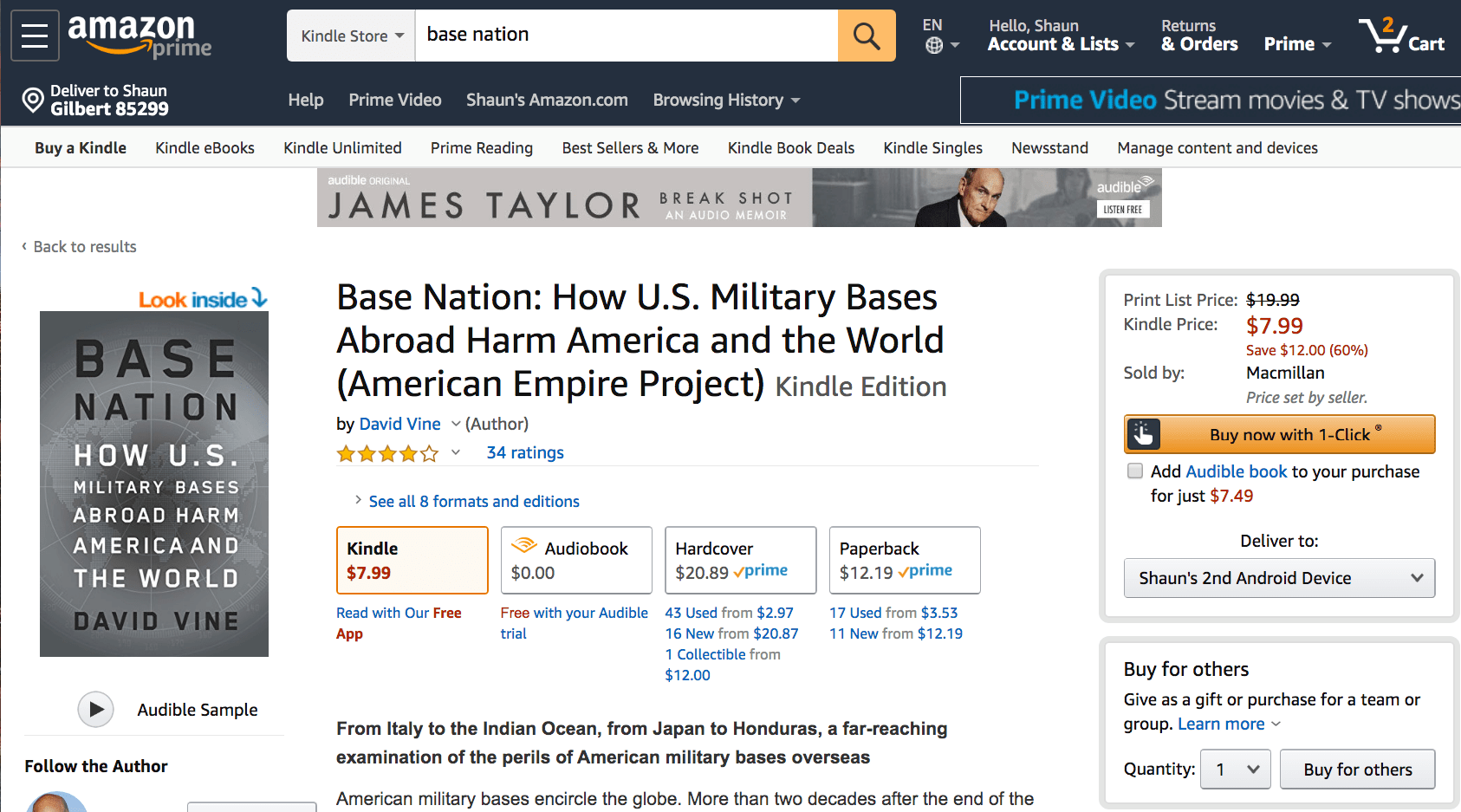Click the Audible logo in the Audiobook format box
Viewport: 1461px width, 812px height.
click(523, 546)
